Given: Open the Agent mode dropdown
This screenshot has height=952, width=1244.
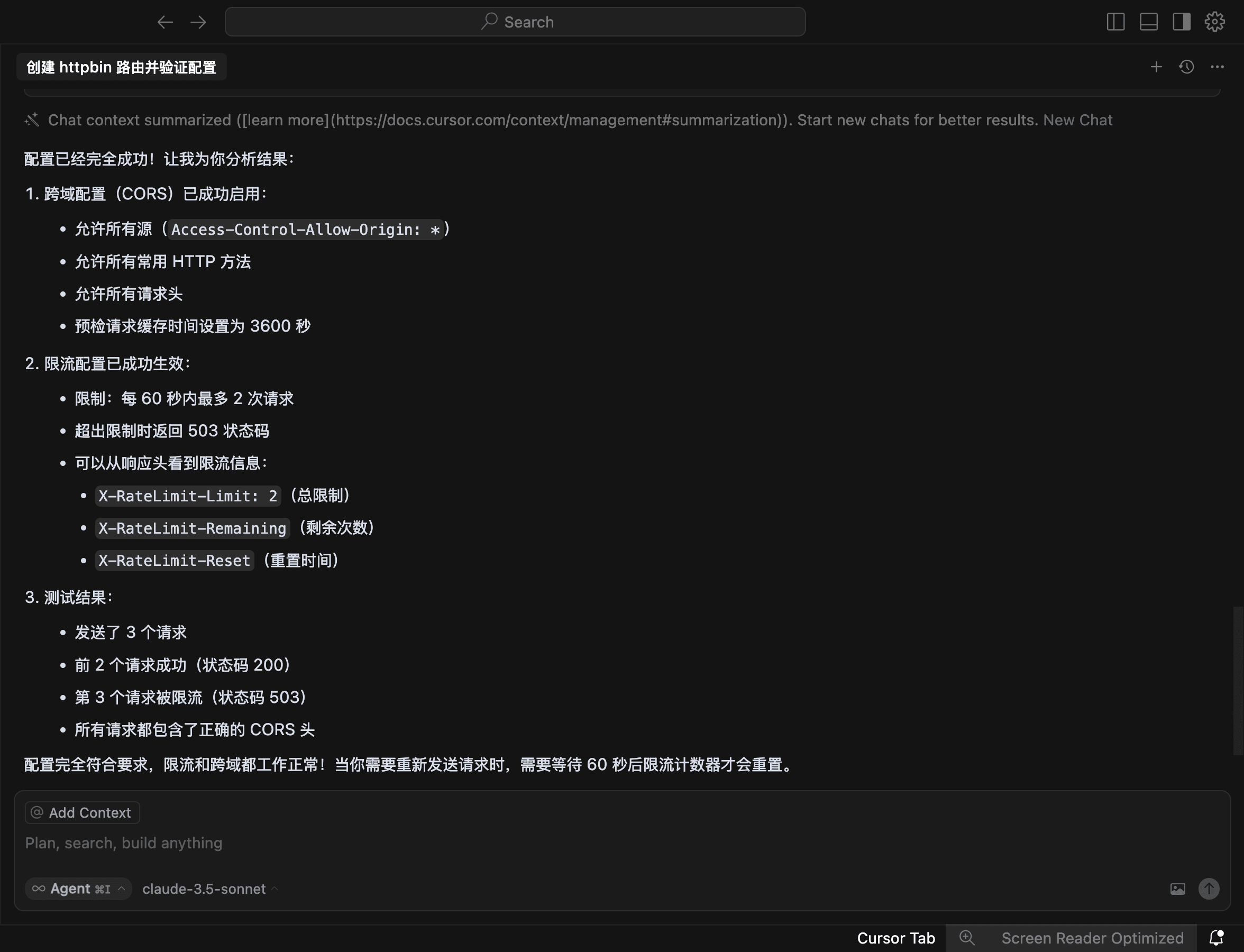Looking at the screenshot, I should pos(78,889).
